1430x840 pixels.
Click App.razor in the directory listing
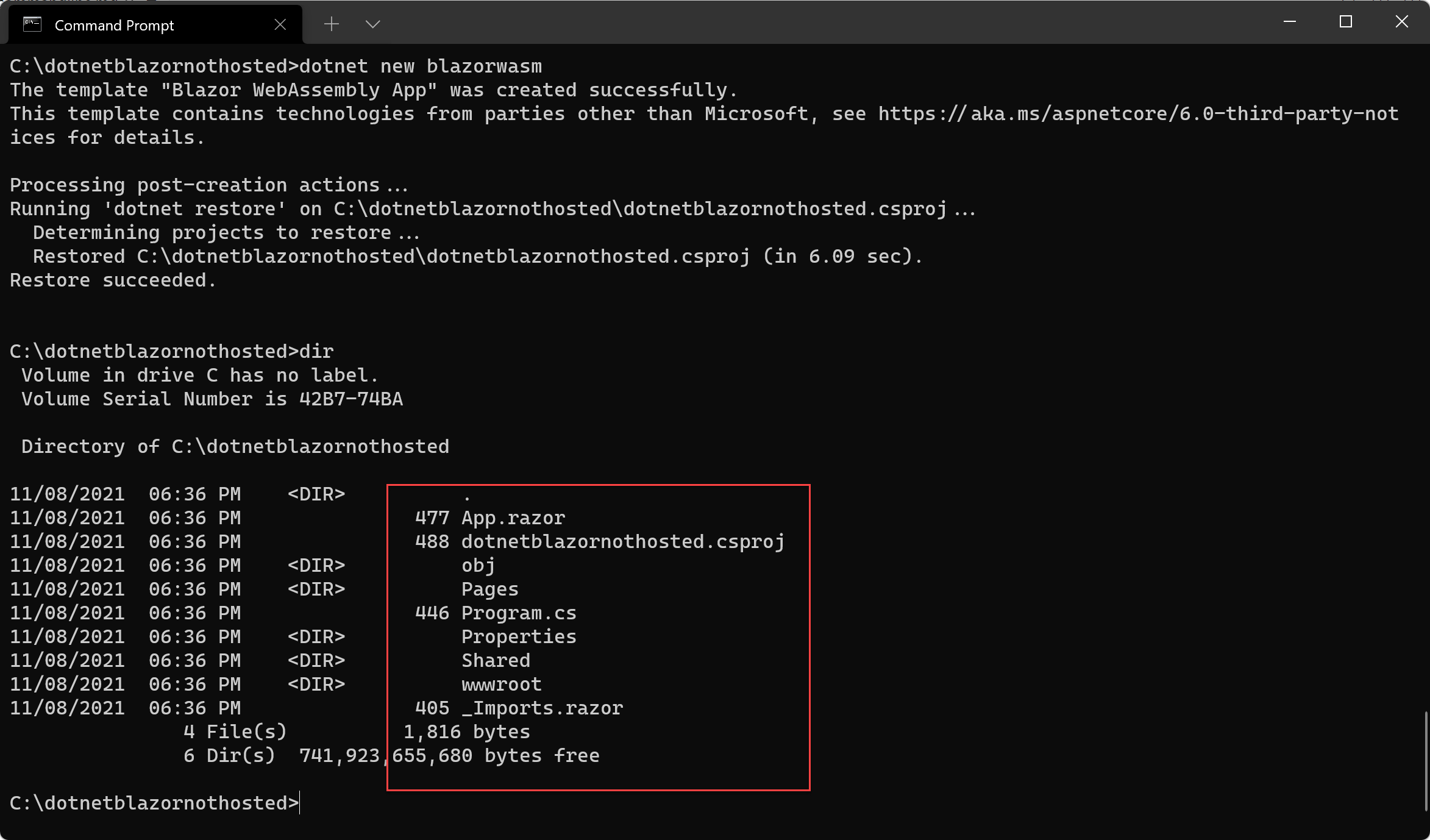(x=513, y=518)
